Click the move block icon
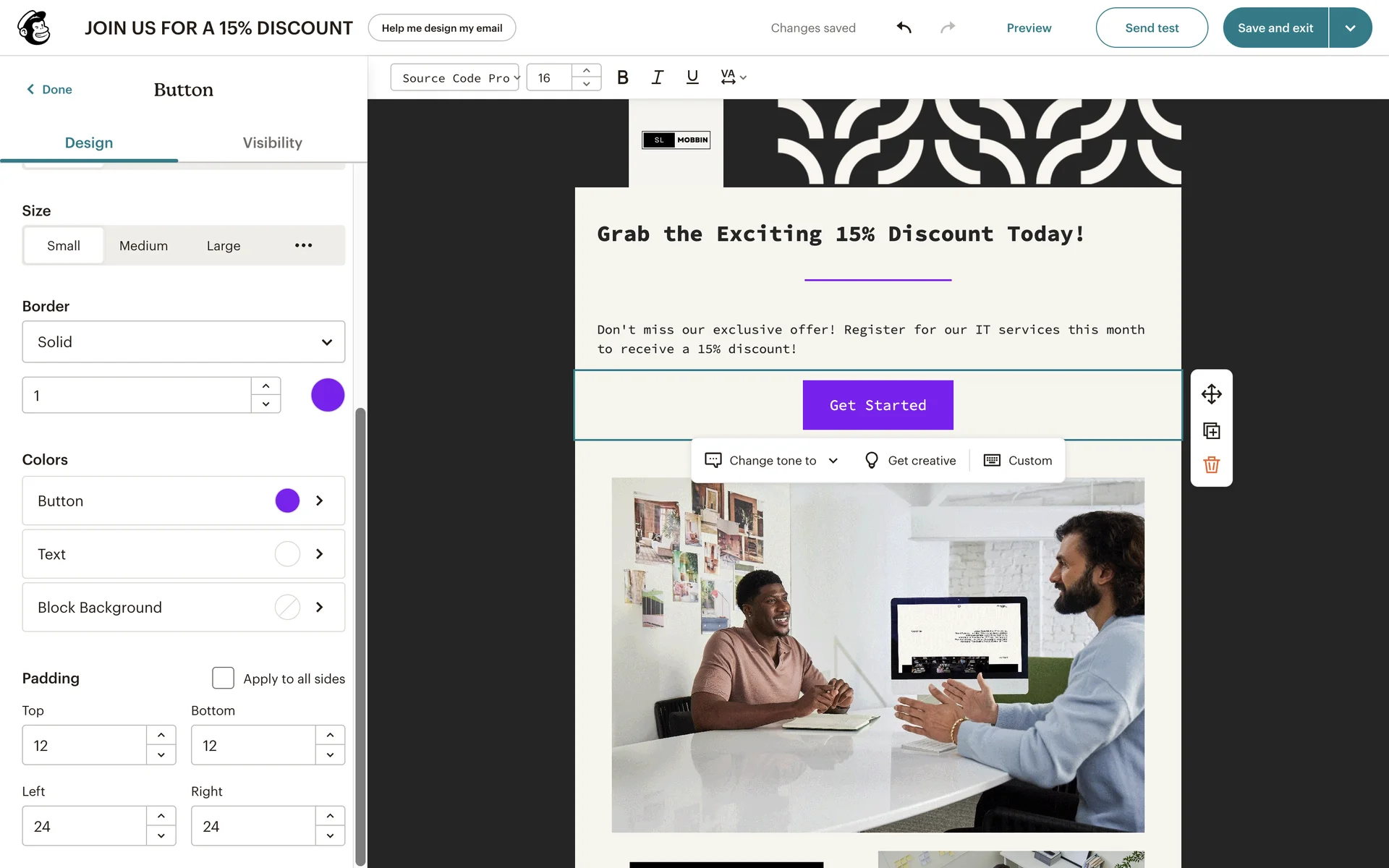1389x868 pixels. 1211,394
